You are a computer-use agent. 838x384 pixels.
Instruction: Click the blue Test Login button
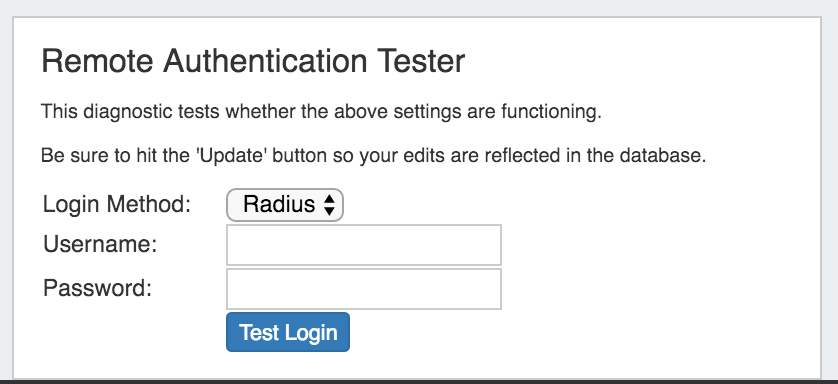click(x=288, y=332)
